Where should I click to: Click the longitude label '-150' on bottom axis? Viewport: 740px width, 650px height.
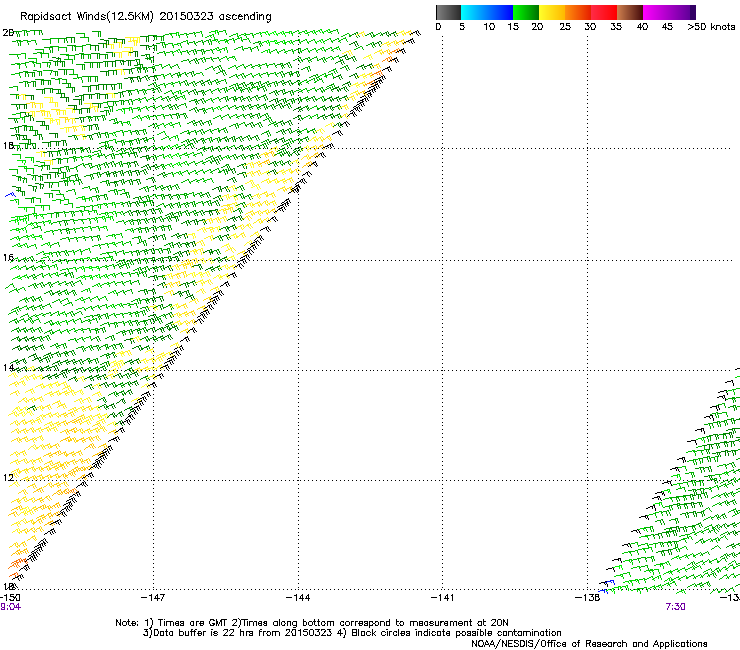pos(10,598)
